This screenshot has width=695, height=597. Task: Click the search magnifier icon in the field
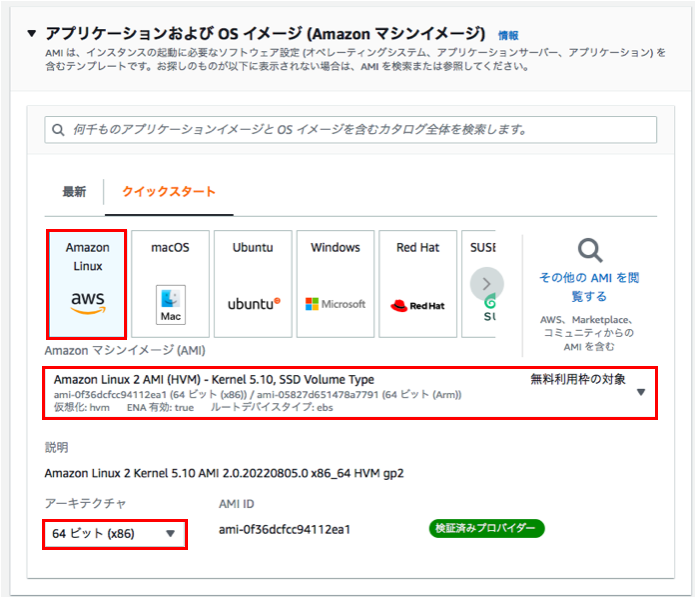(x=58, y=130)
